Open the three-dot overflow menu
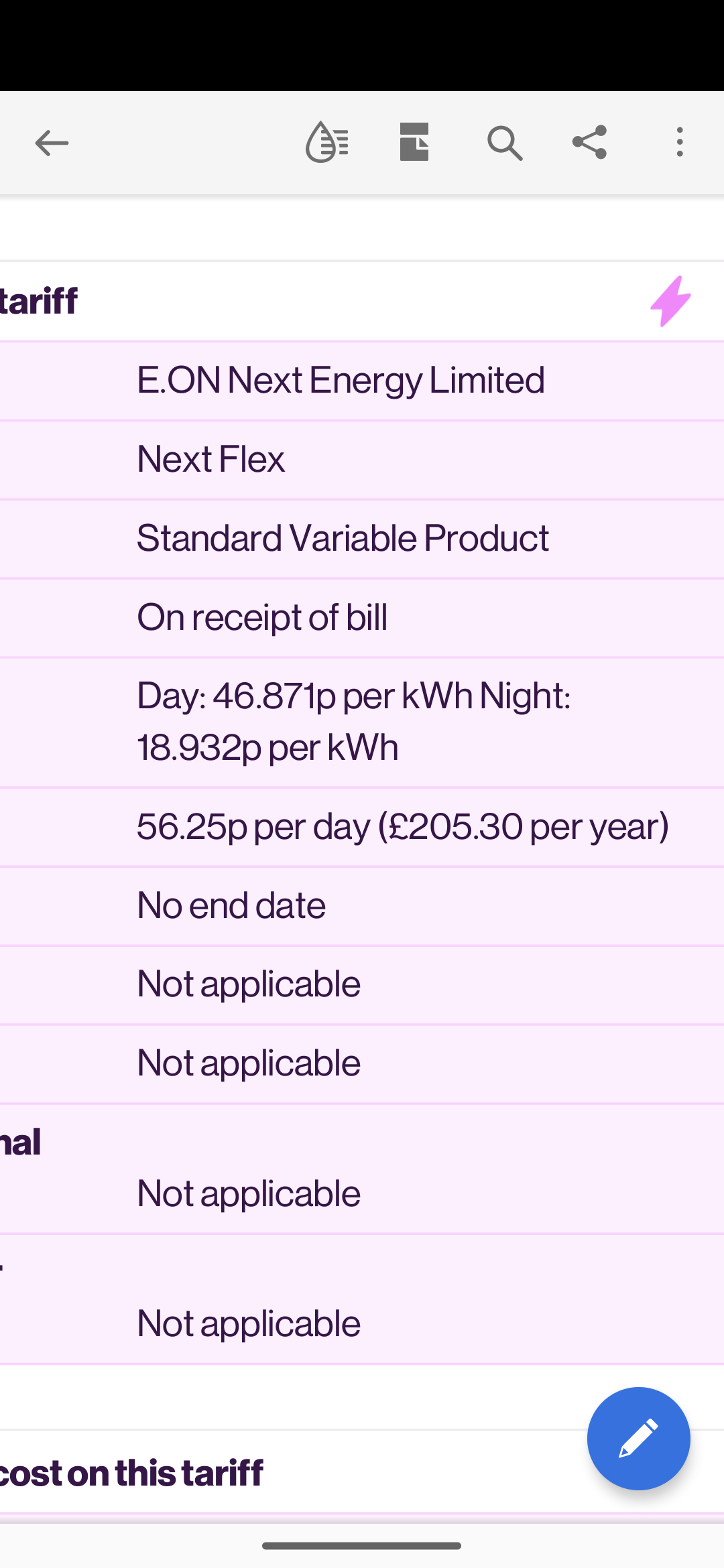 [680, 143]
